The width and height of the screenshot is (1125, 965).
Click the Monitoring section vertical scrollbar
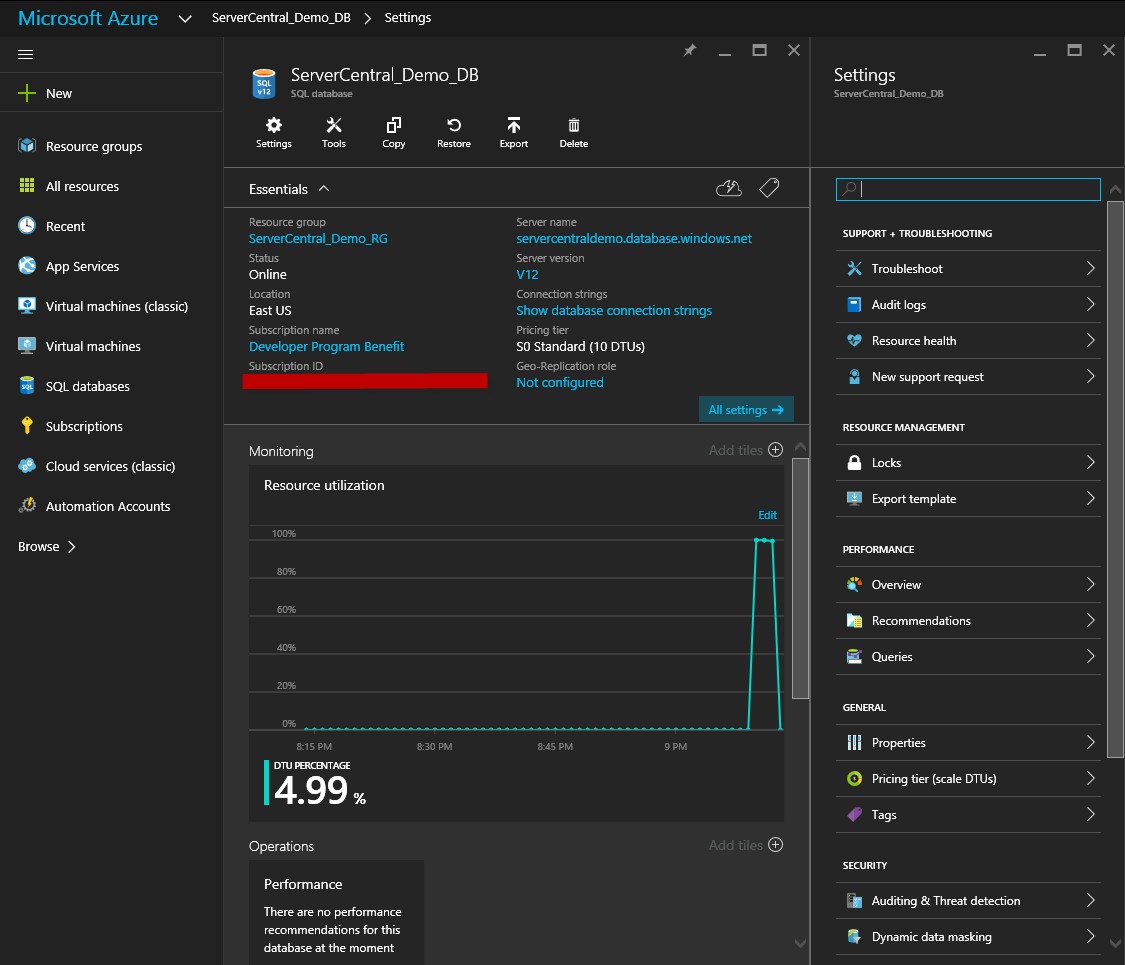pyautogui.click(x=800, y=577)
